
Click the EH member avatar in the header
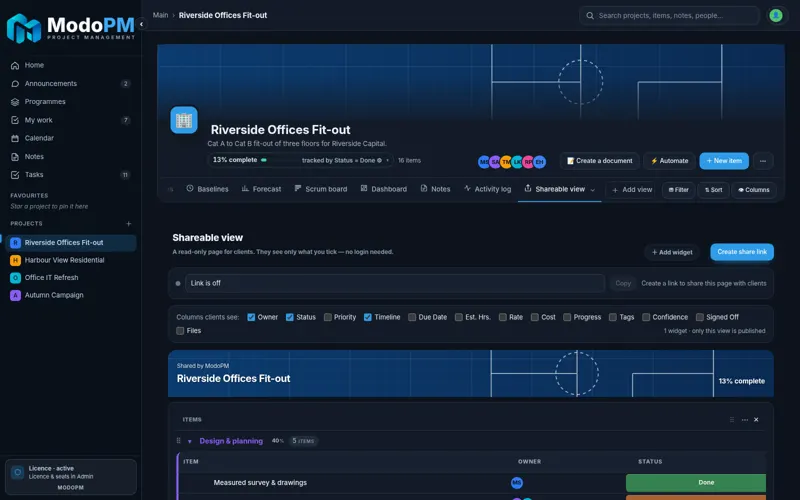point(539,162)
